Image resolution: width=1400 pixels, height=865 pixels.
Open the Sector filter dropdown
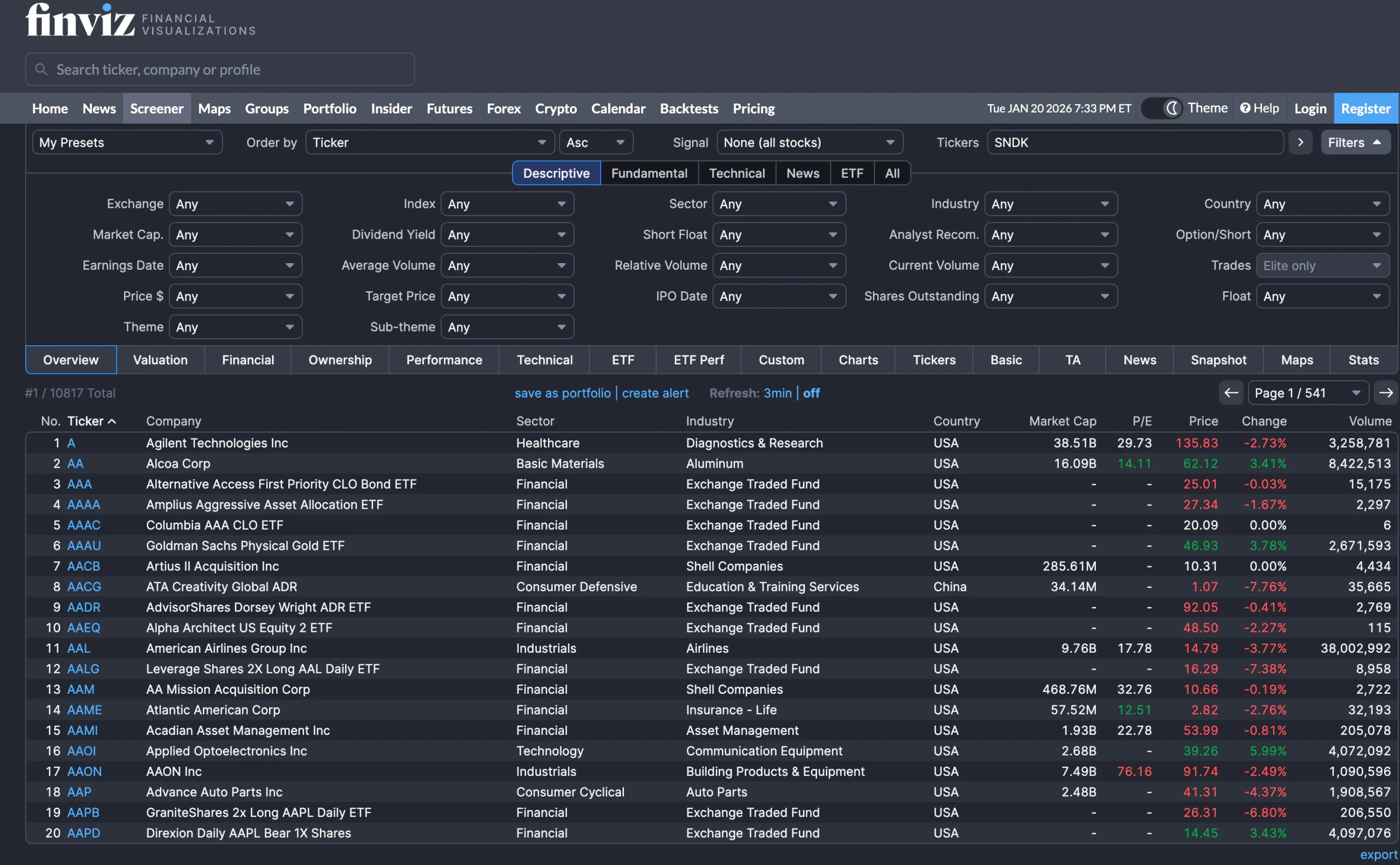(778, 204)
